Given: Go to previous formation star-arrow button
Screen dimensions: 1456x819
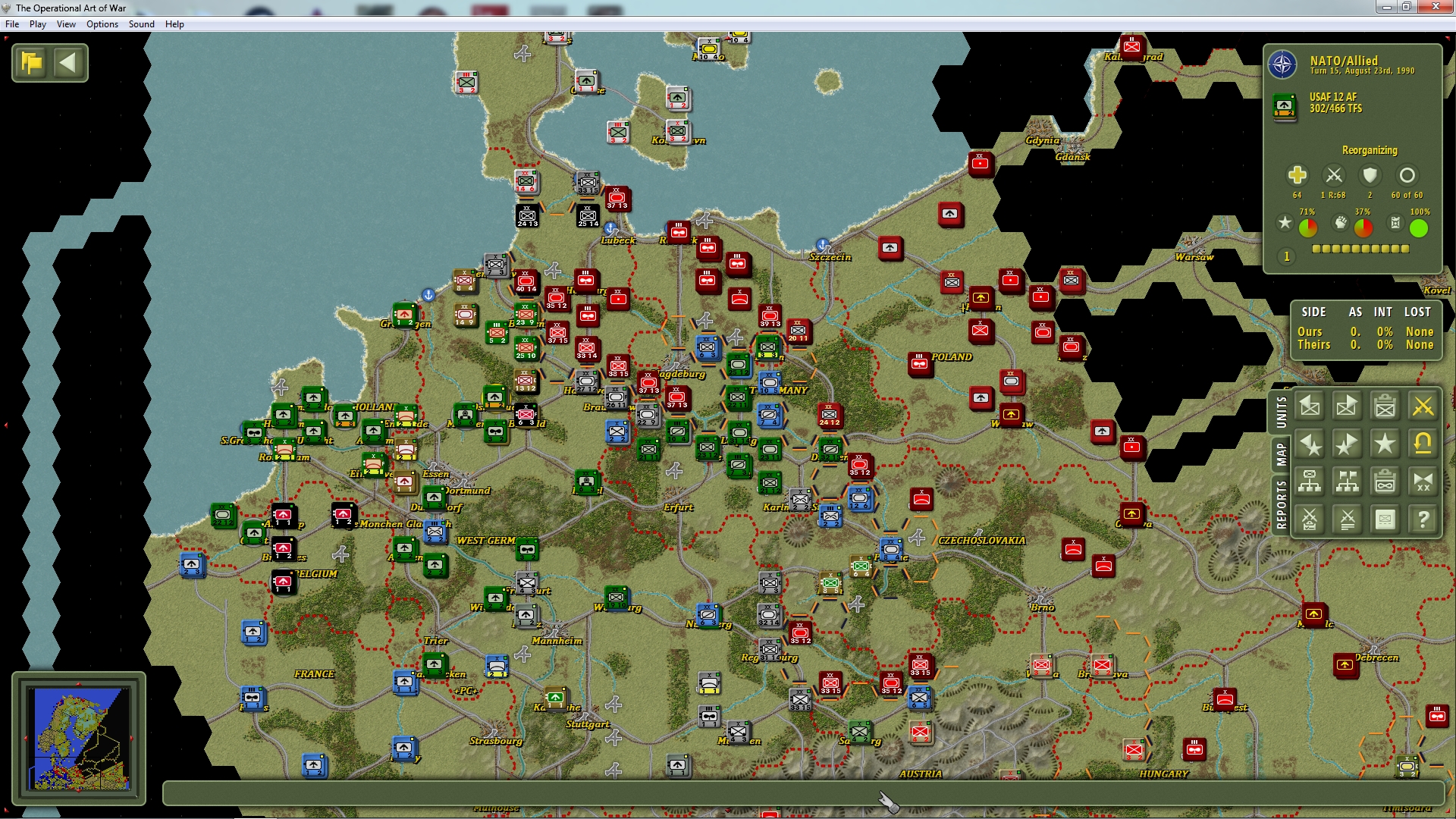Looking at the screenshot, I should click(1310, 444).
